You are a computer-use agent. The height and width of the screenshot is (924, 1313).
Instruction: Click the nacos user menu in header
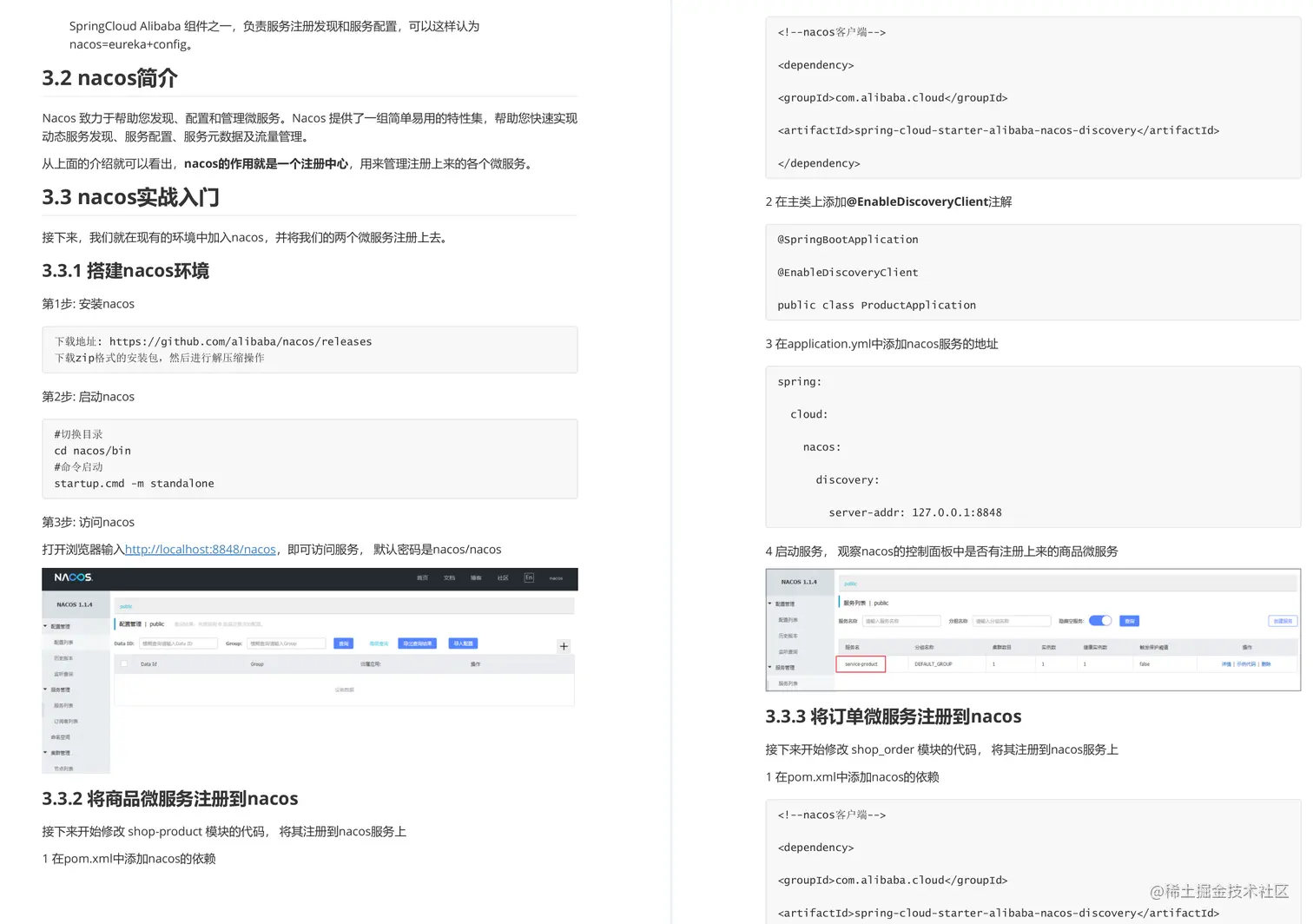[556, 577]
